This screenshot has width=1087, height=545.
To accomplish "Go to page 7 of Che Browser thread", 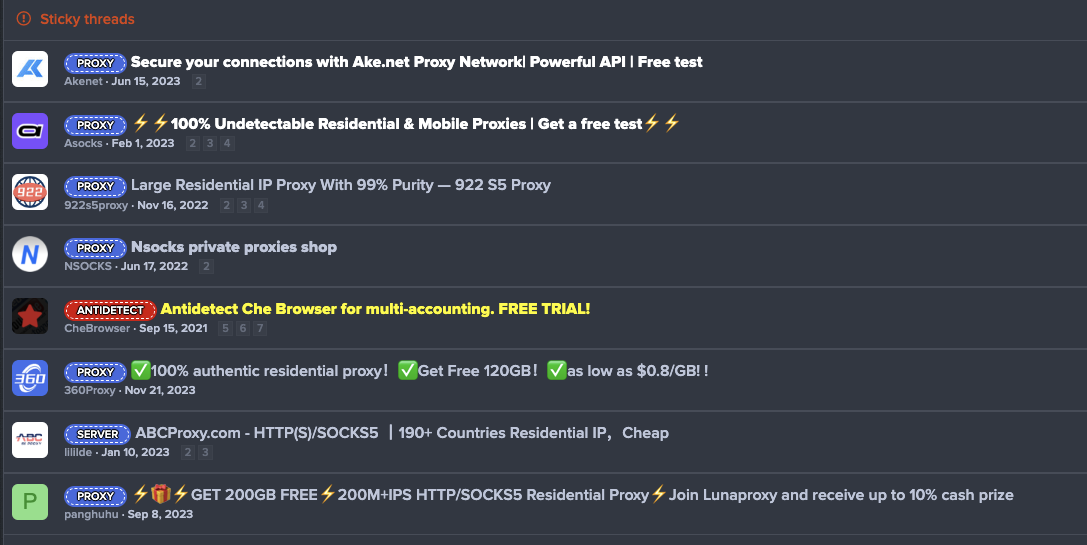I will [x=260, y=328].
